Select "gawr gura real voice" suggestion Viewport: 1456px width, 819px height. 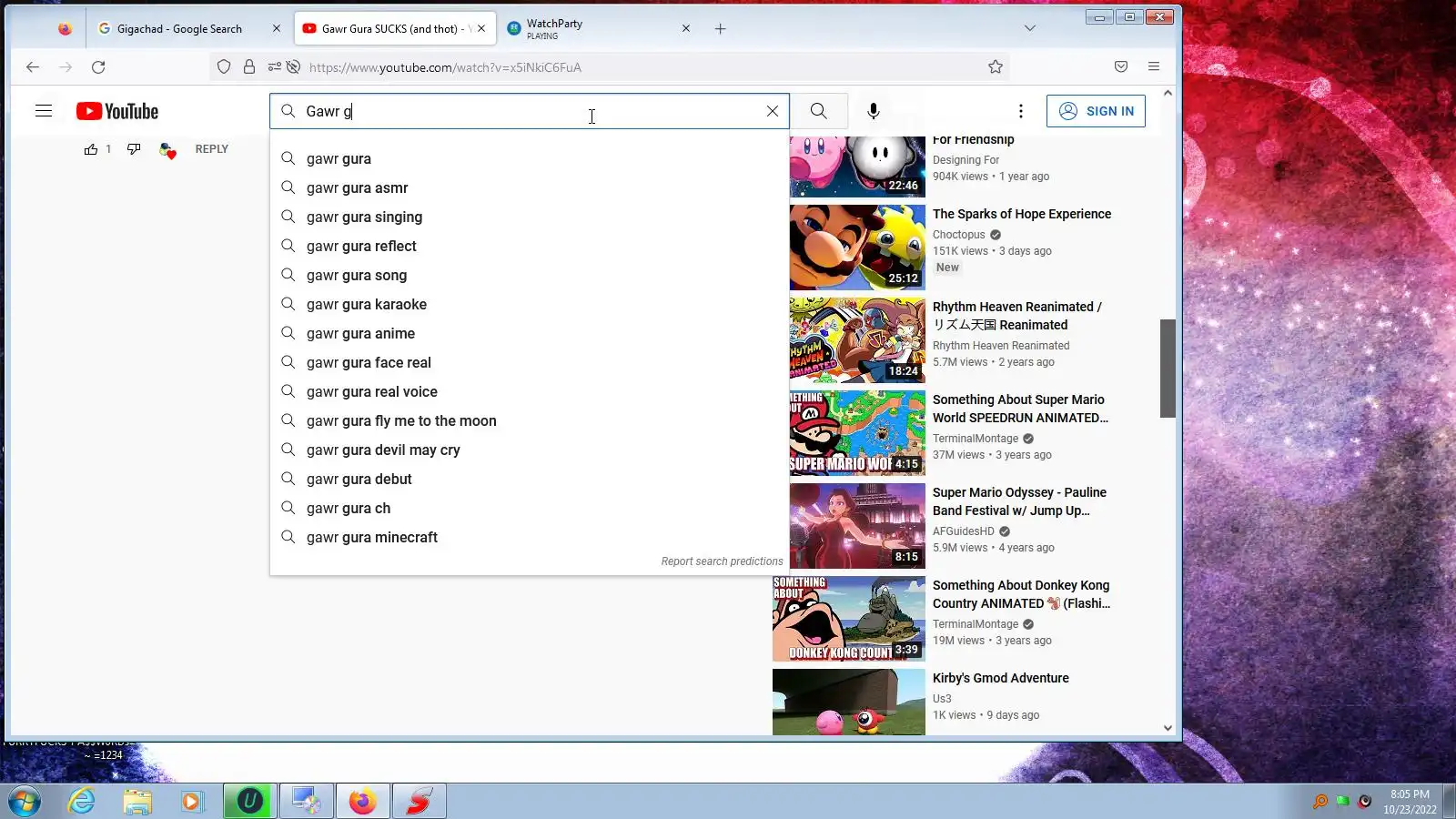(x=530, y=391)
